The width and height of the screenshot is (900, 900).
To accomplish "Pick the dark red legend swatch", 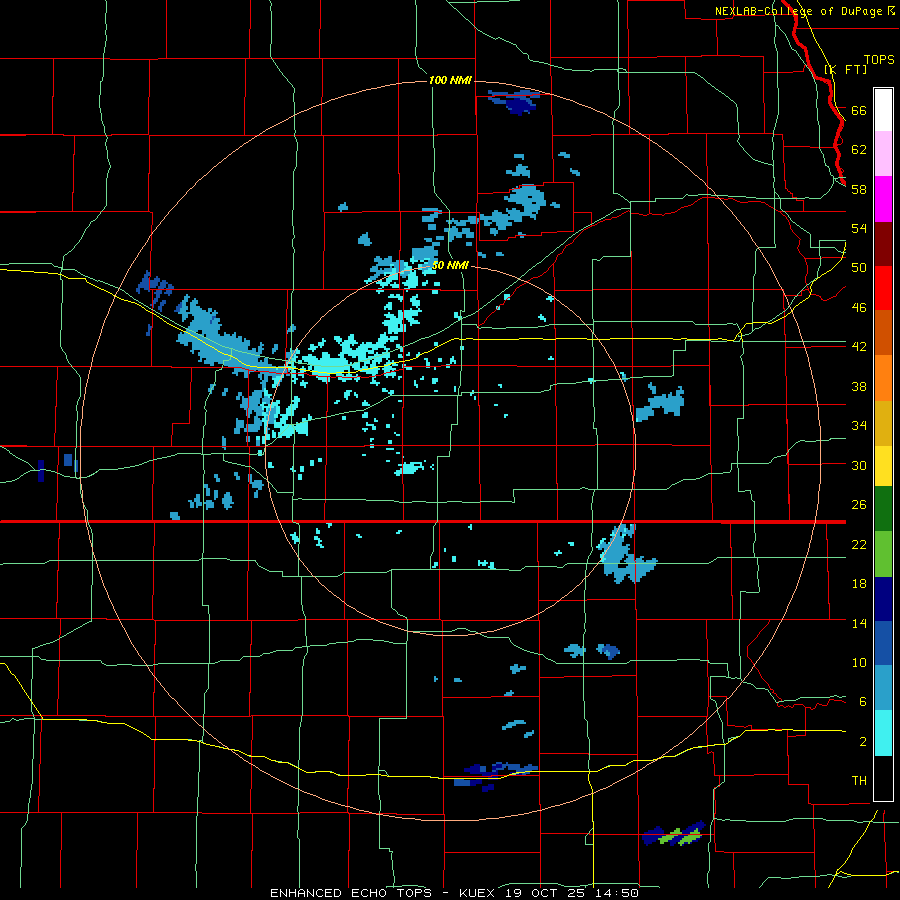I will click(883, 244).
